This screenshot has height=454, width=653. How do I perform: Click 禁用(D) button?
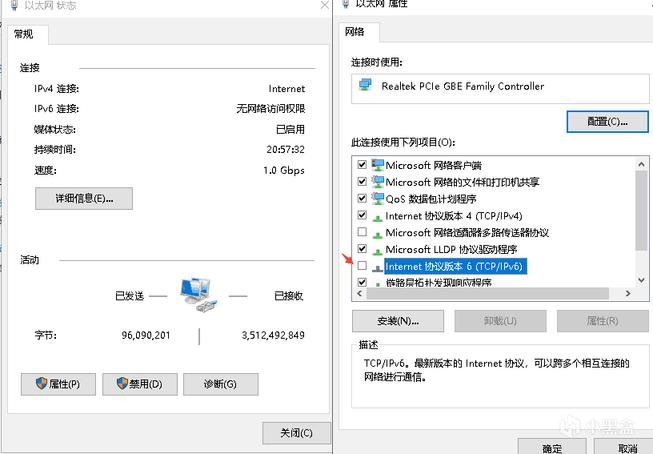click(x=140, y=384)
